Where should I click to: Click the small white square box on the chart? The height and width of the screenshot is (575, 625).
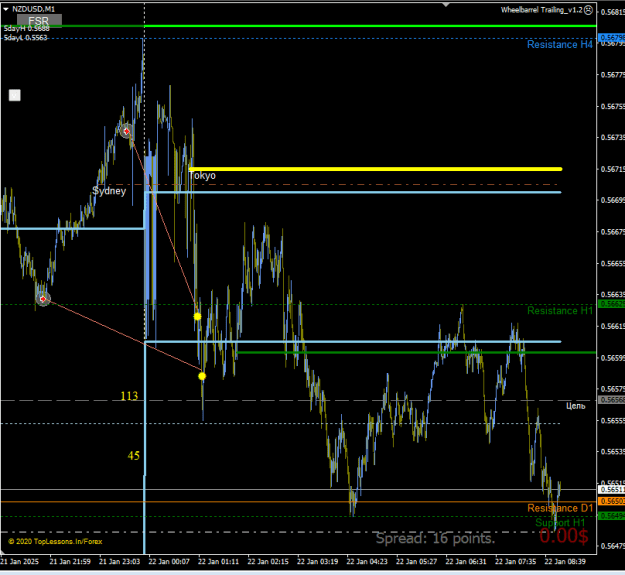tap(15, 95)
